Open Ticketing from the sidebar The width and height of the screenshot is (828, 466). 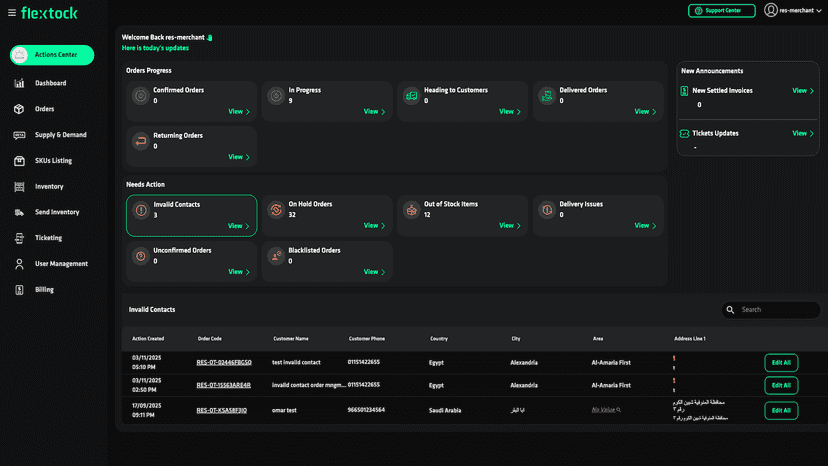pyautogui.click(x=49, y=238)
